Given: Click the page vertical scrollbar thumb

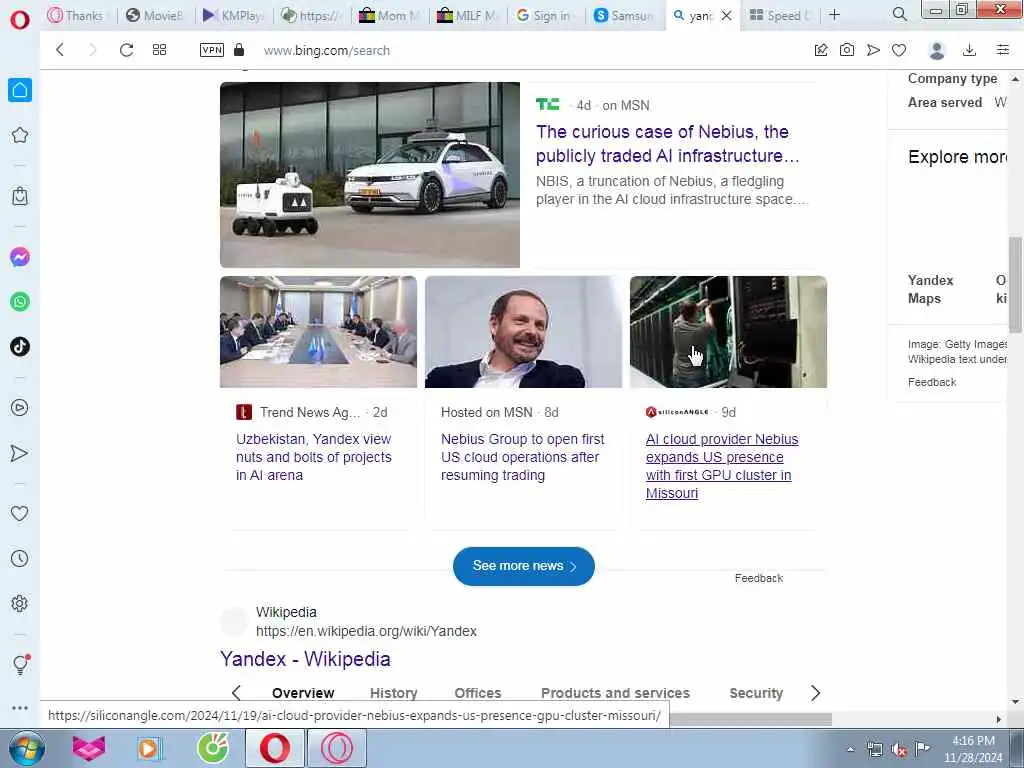Looking at the screenshot, I should pos(1015,284).
